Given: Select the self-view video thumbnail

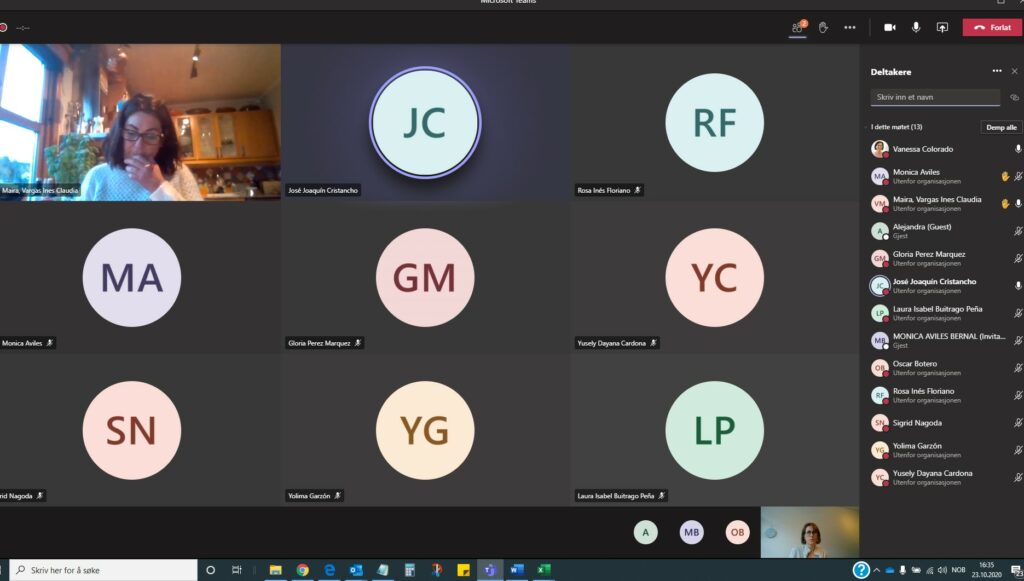Looking at the screenshot, I should click(x=809, y=532).
